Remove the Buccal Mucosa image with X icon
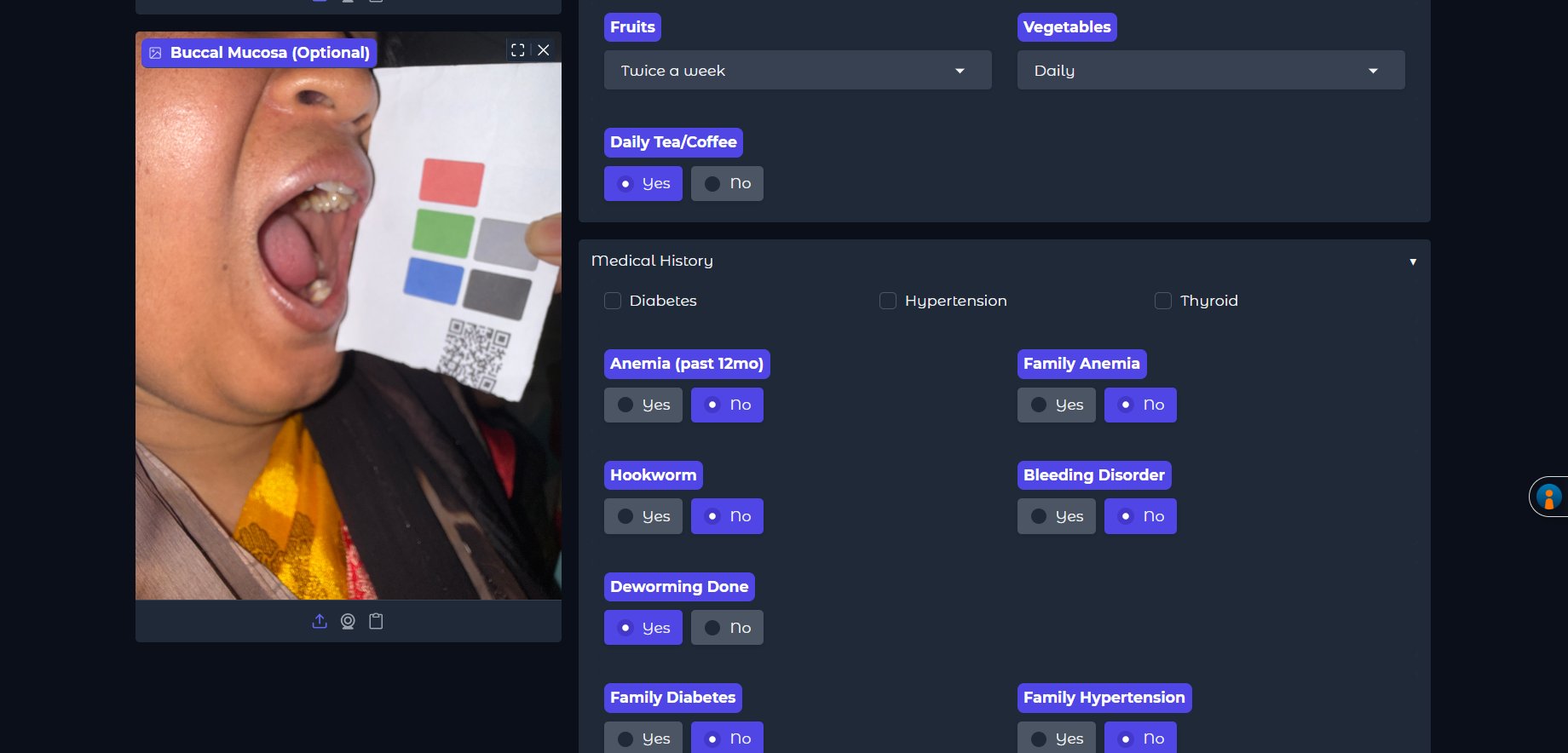1568x753 pixels. coord(544,50)
